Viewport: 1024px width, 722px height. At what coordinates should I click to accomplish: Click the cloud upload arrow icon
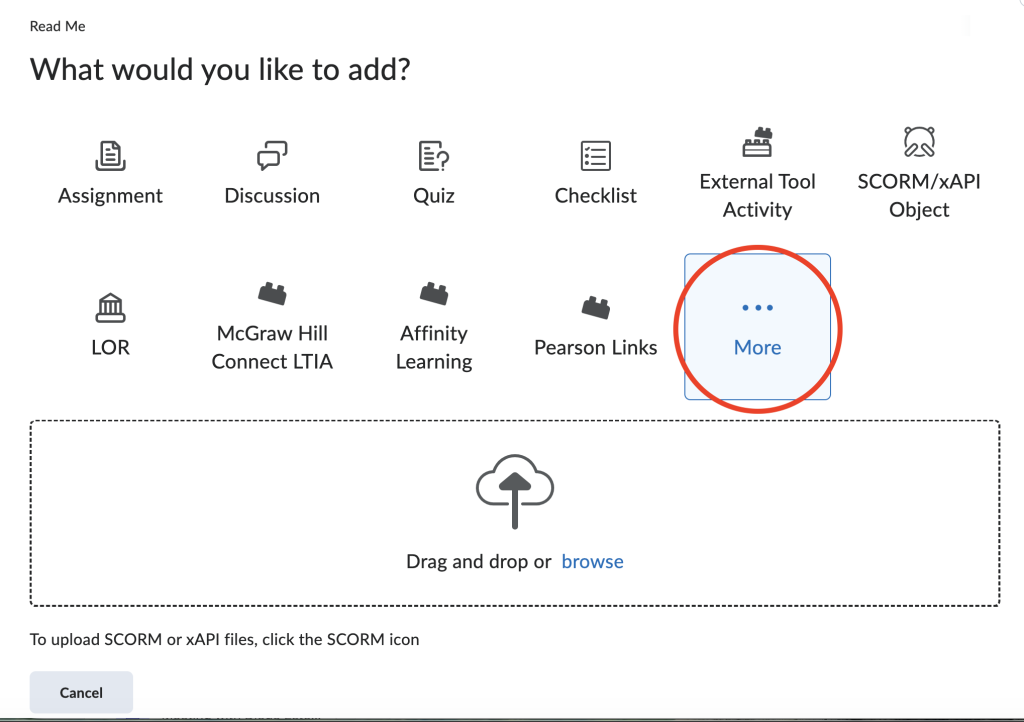pos(515,492)
